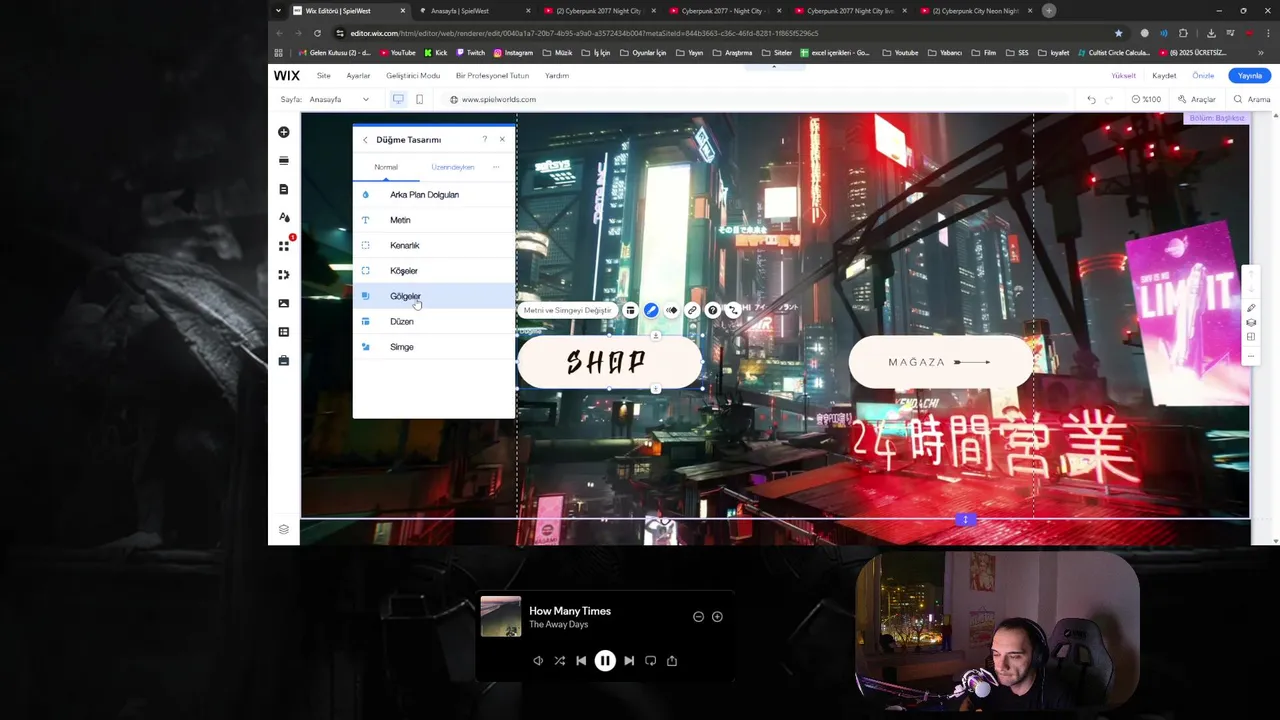1280x720 pixels.
Task: Open the link chain icon in toolbar
Action: tap(692, 310)
